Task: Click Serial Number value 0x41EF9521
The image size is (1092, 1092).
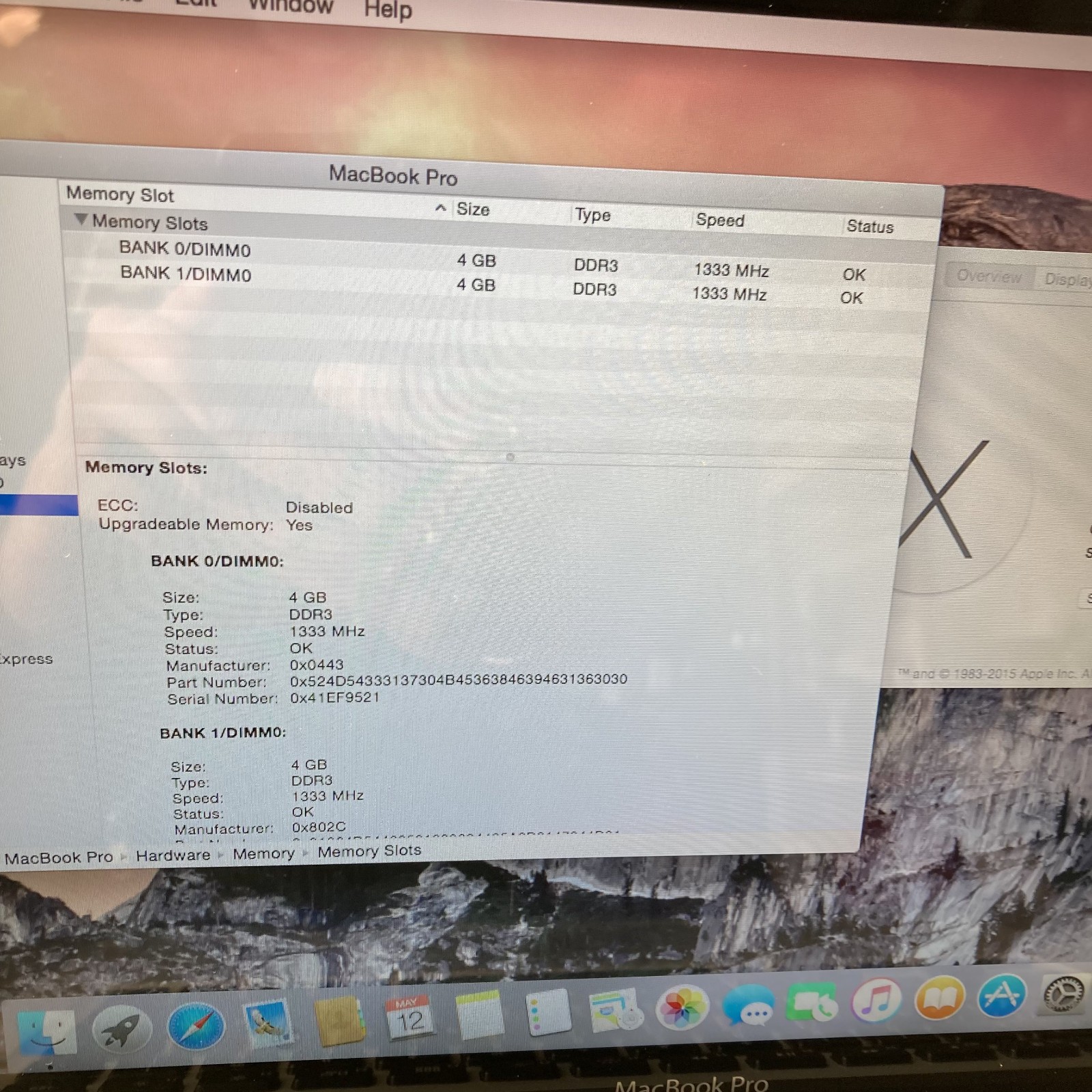Action: coord(334,698)
